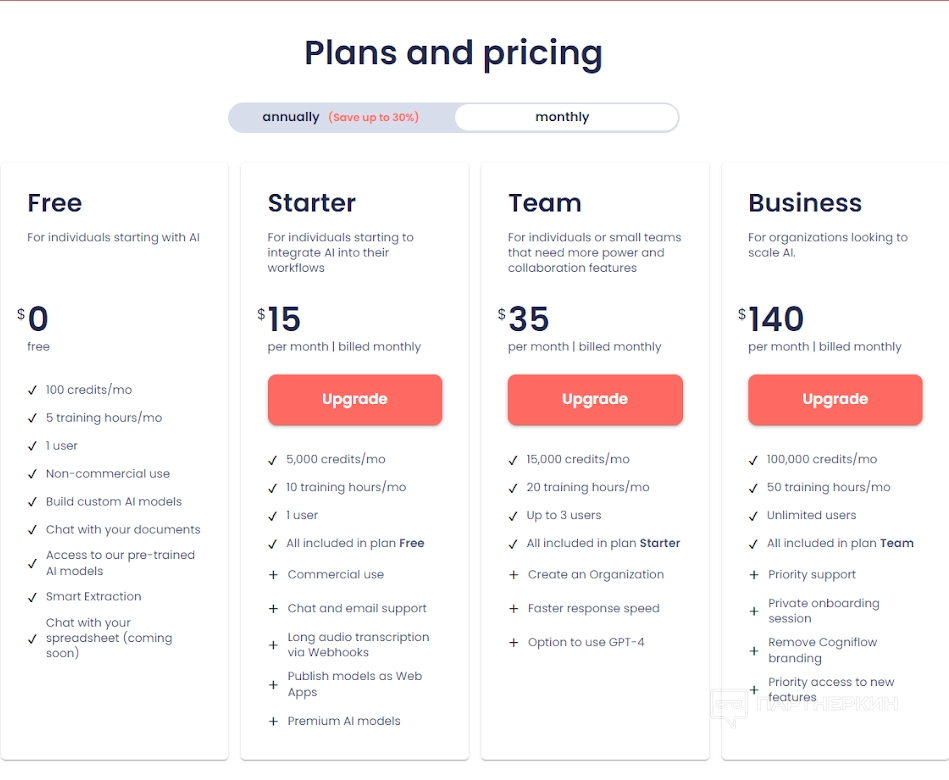Expand plus icon for Option to use GPT-4
Screen dimensions: 949x780
[x=513, y=642]
